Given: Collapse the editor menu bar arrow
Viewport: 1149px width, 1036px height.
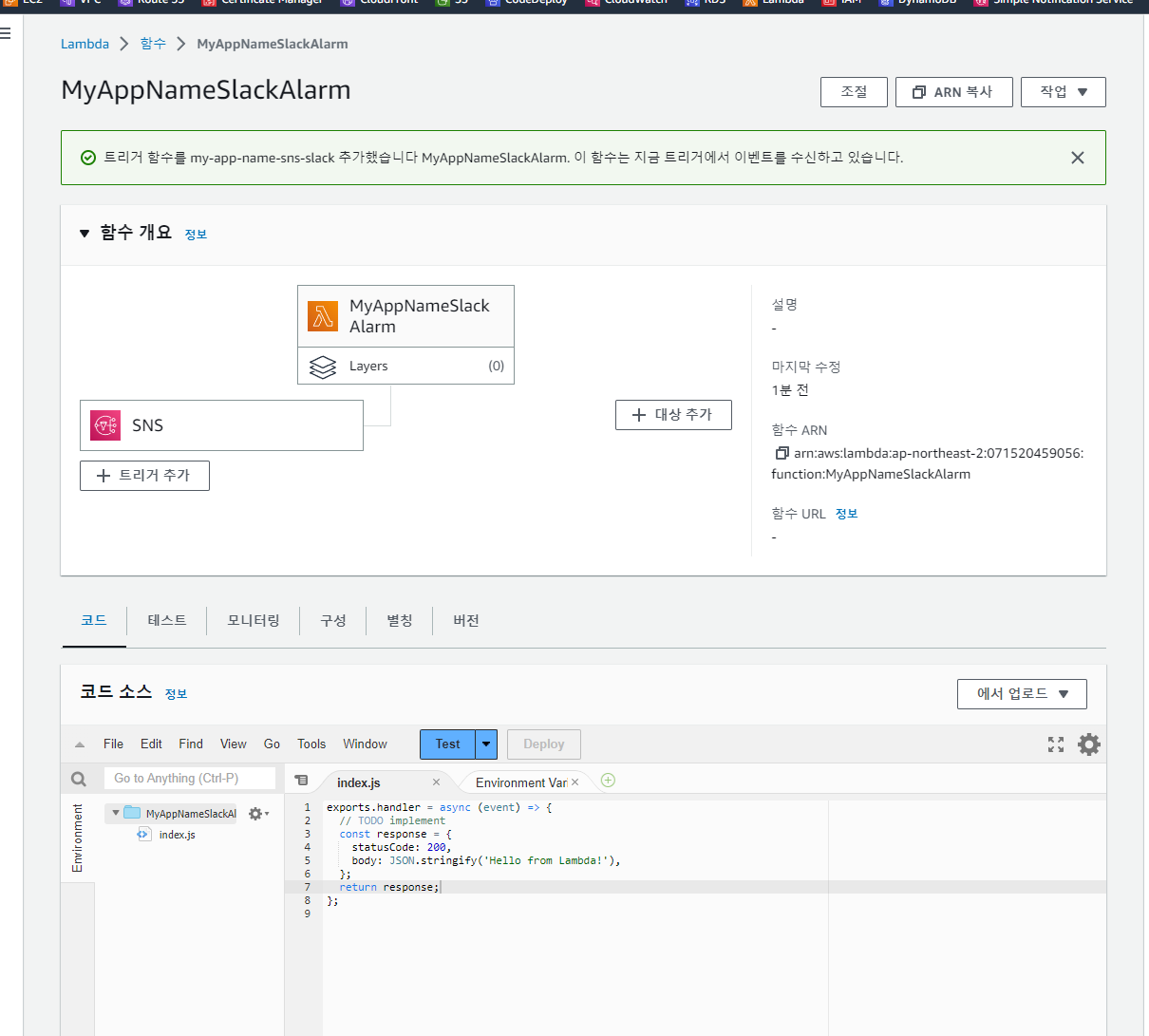Looking at the screenshot, I should click(x=80, y=744).
